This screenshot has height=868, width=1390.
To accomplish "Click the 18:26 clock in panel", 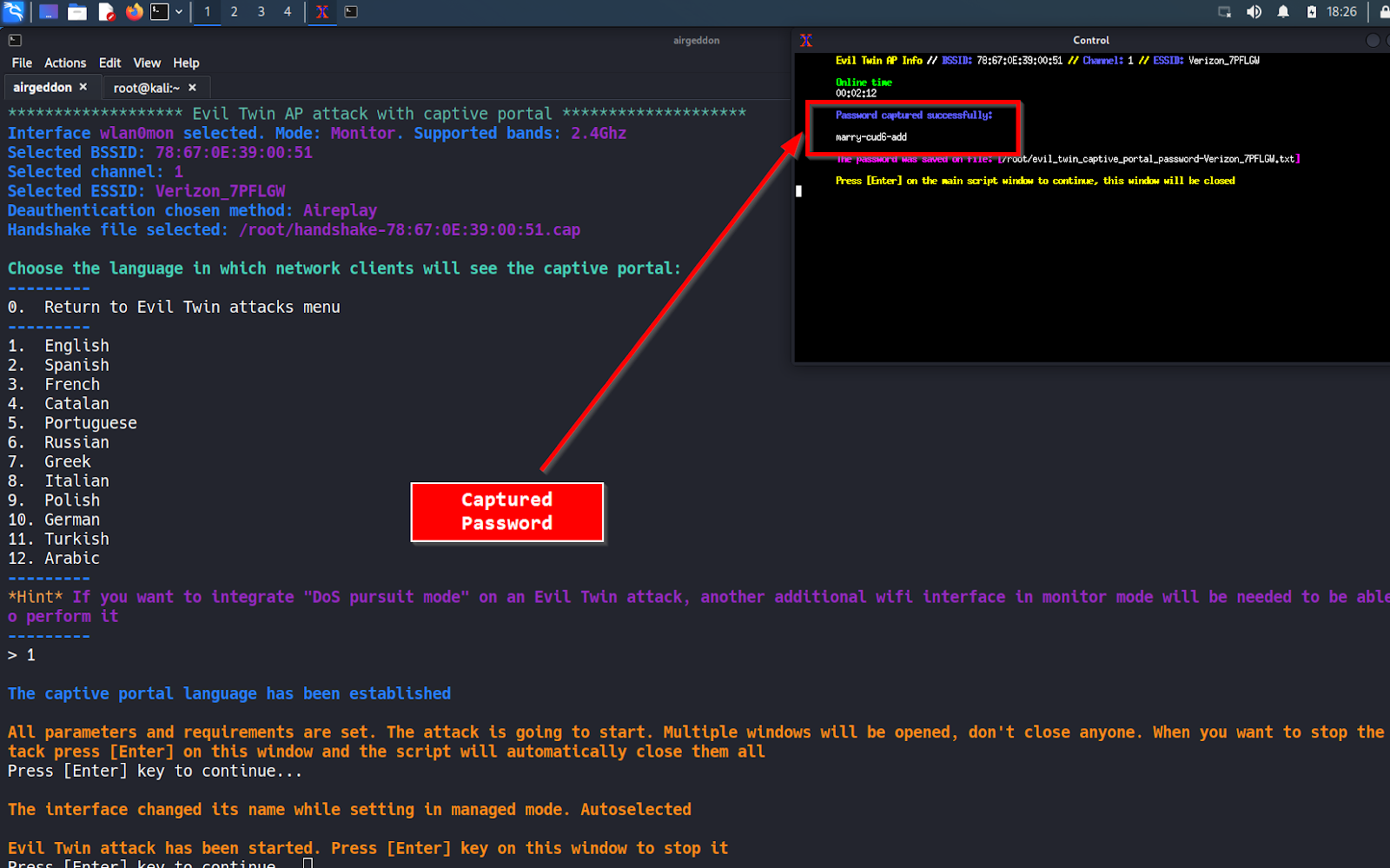I will click(x=1341, y=11).
